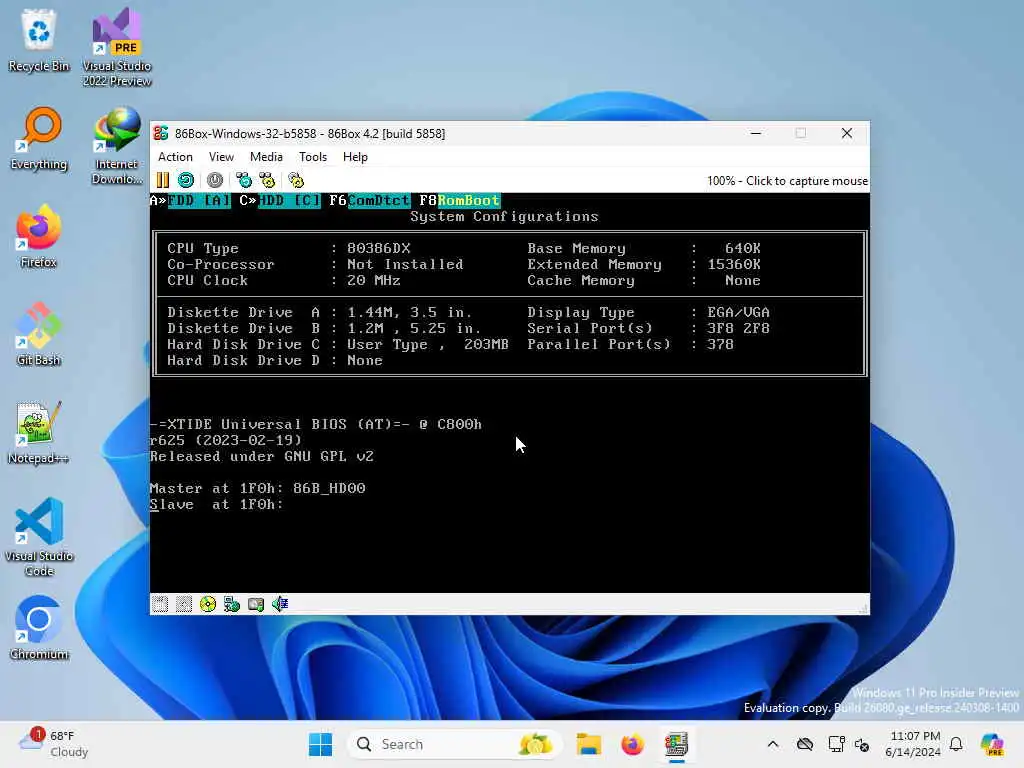Click the 'HDD [C]' boot option
The width and height of the screenshot is (1024, 768).
[x=289, y=200]
